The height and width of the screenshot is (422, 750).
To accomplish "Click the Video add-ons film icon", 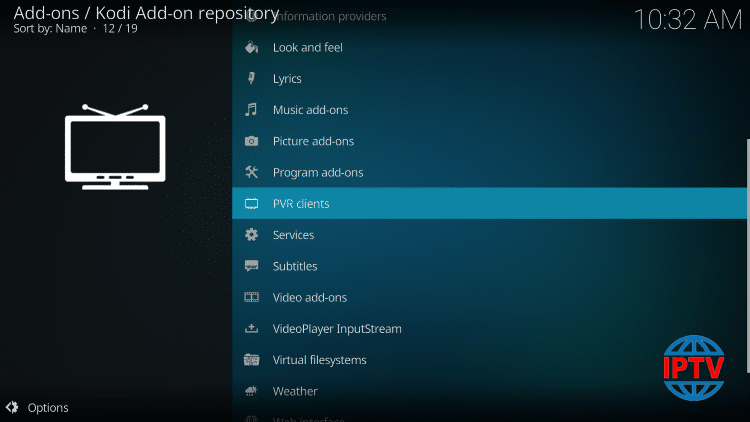I will pyautogui.click(x=252, y=297).
